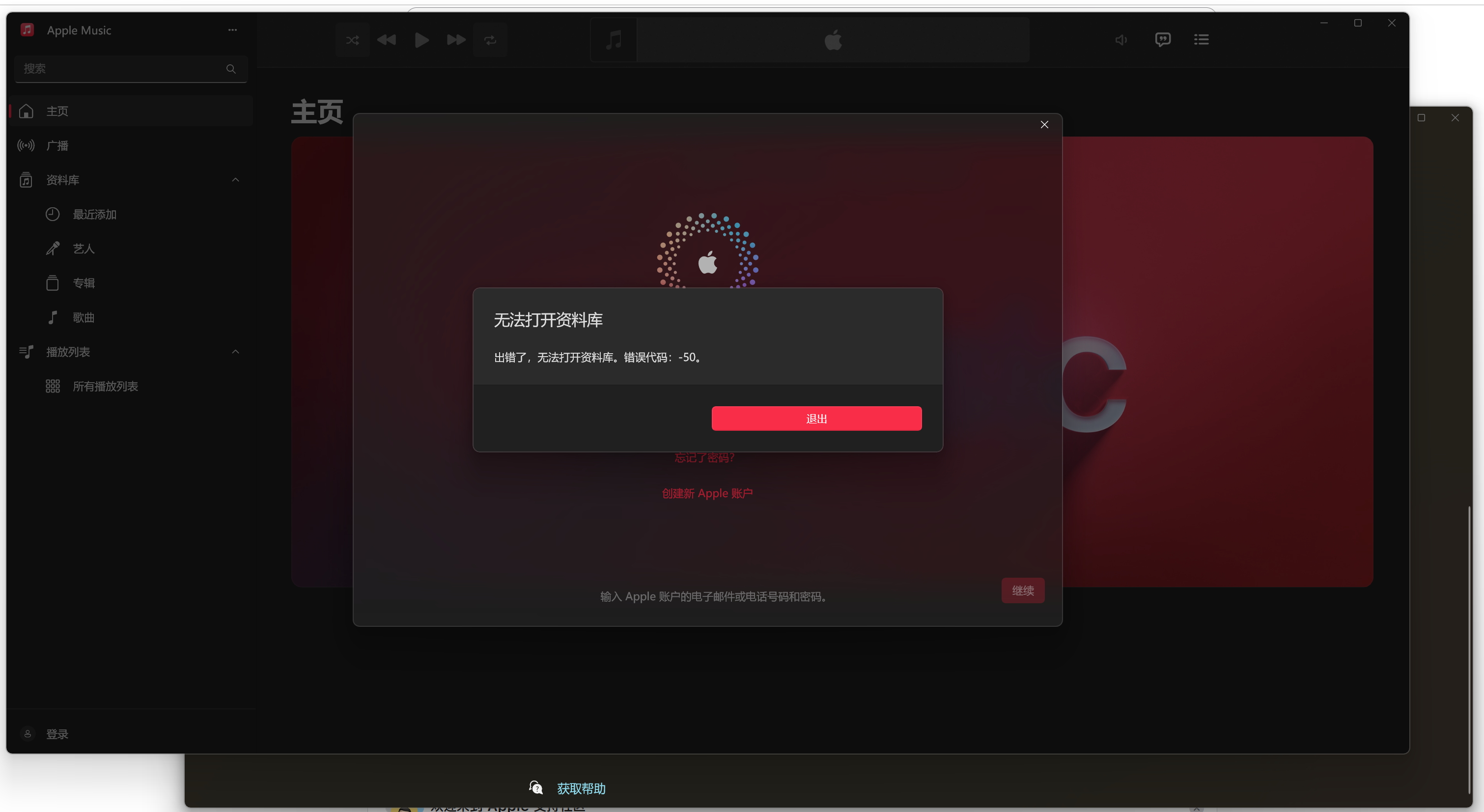
Task: Open the three-dot menu beside Apple Music
Action: click(232, 30)
